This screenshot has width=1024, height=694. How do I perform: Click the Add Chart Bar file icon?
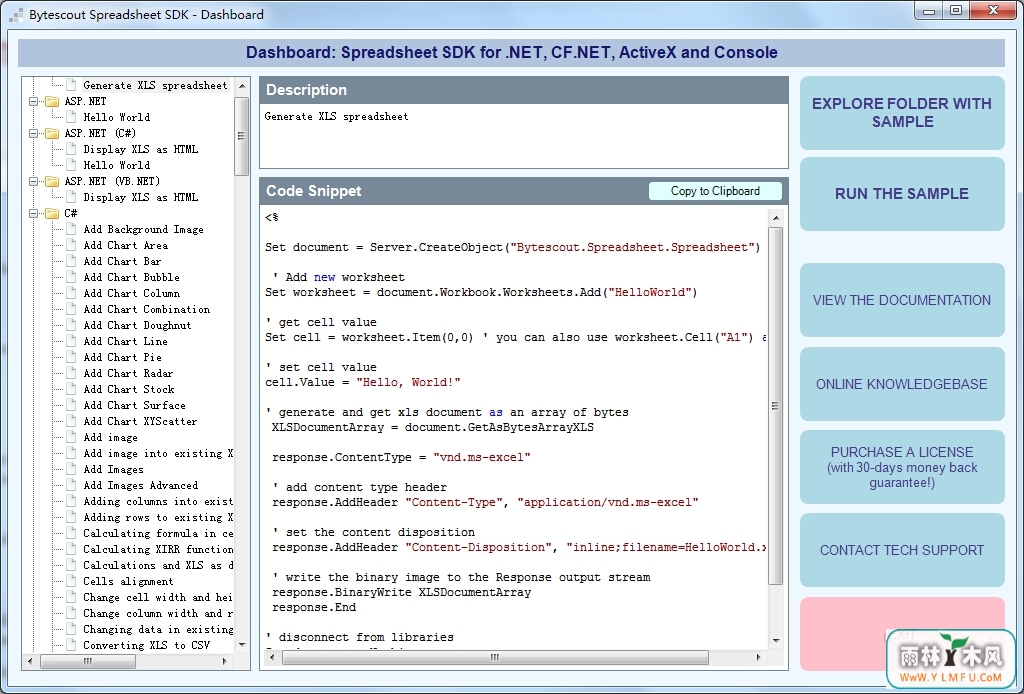[71, 261]
